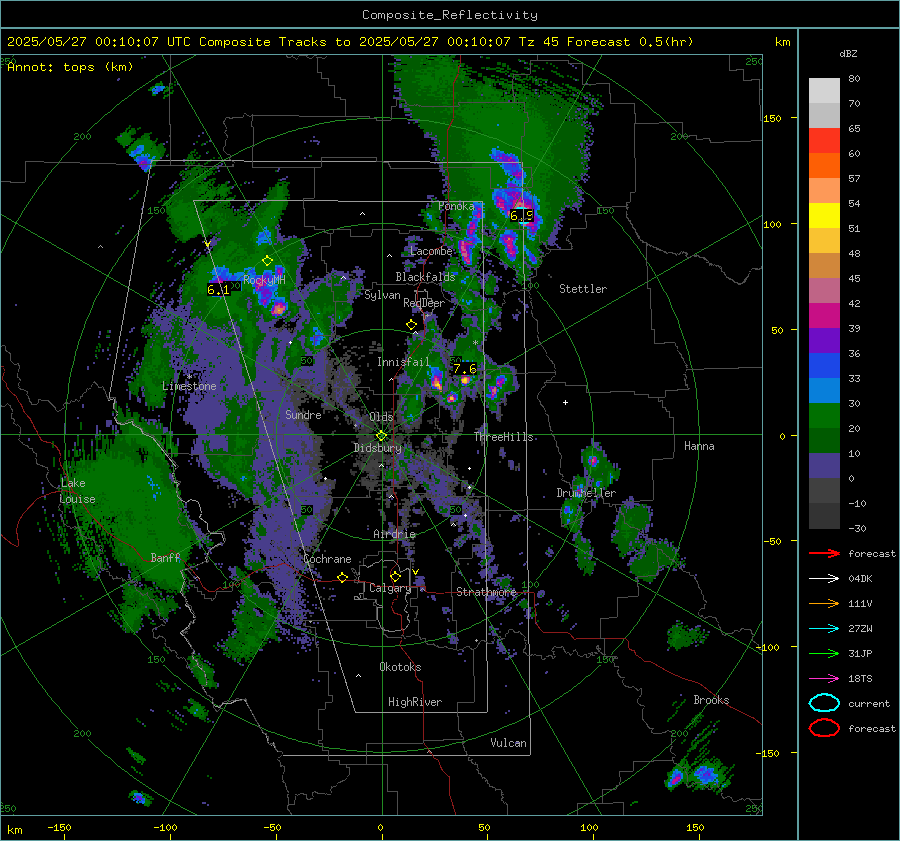The height and width of the screenshot is (841, 900).
Task: Click the Blackfalds city label
Action: [x=425, y=277]
